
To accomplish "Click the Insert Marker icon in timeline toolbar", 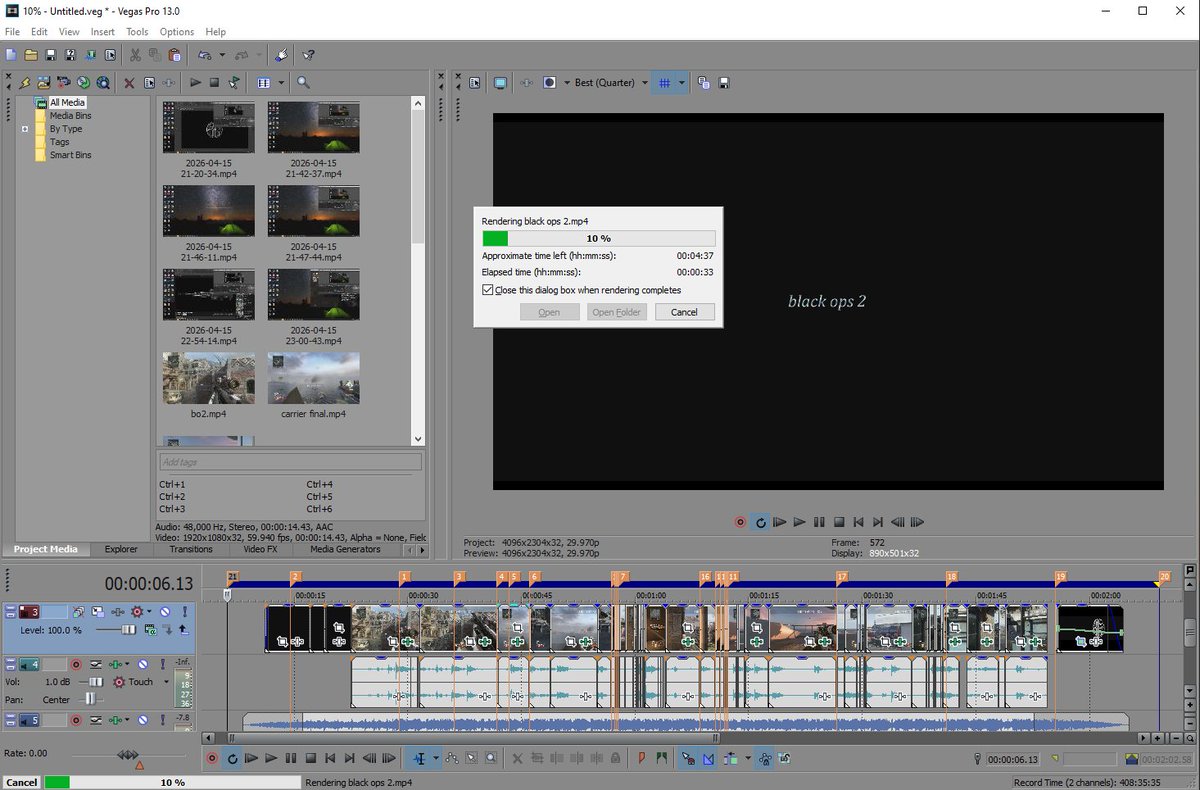I will point(641,759).
